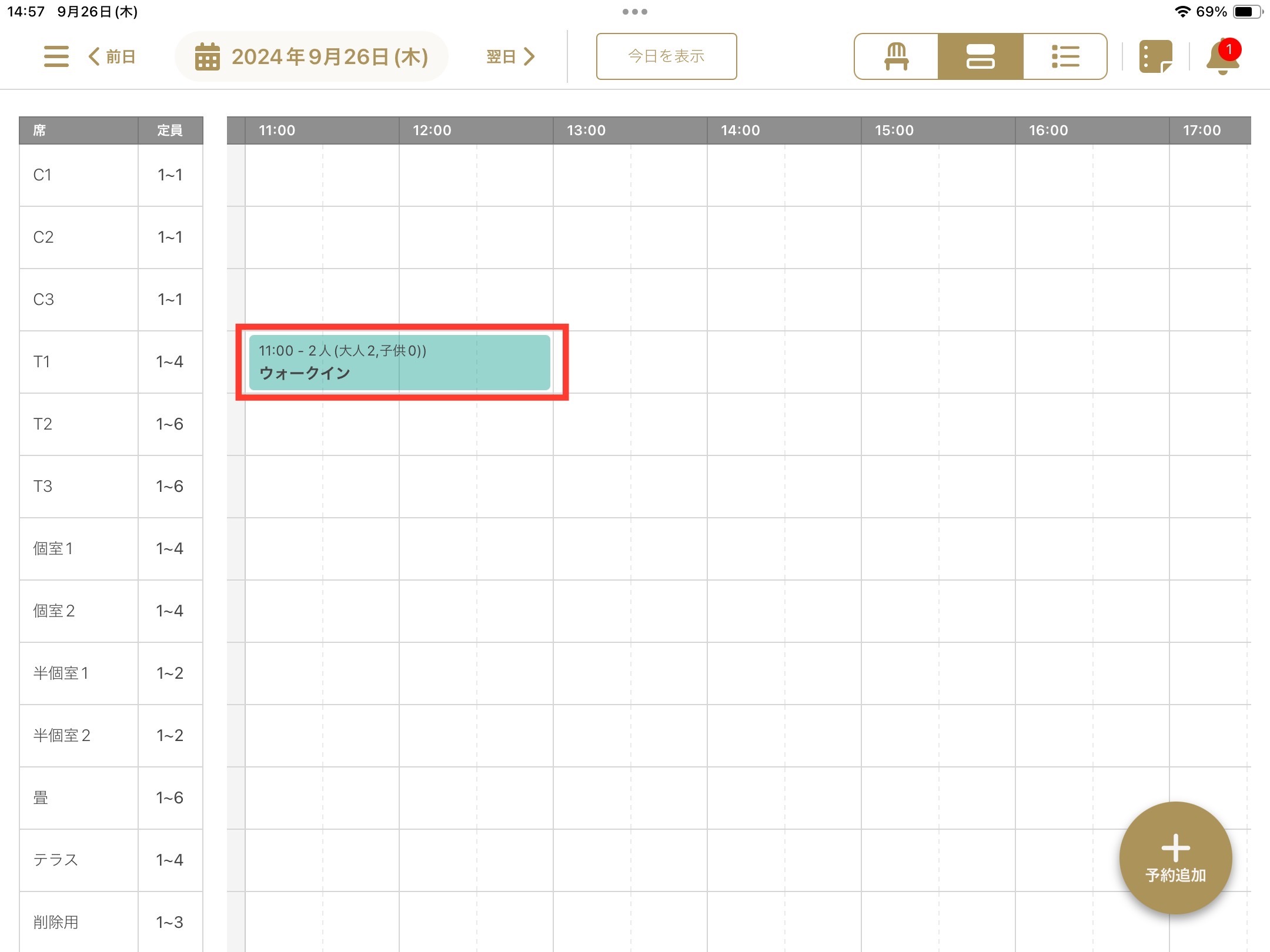Select the timeline view toggle

point(980,56)
